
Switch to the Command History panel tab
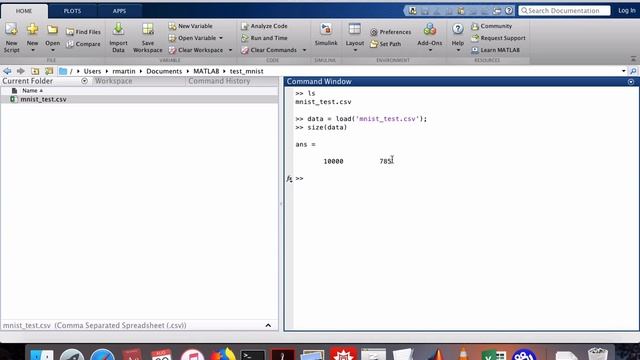click(219, 81)
